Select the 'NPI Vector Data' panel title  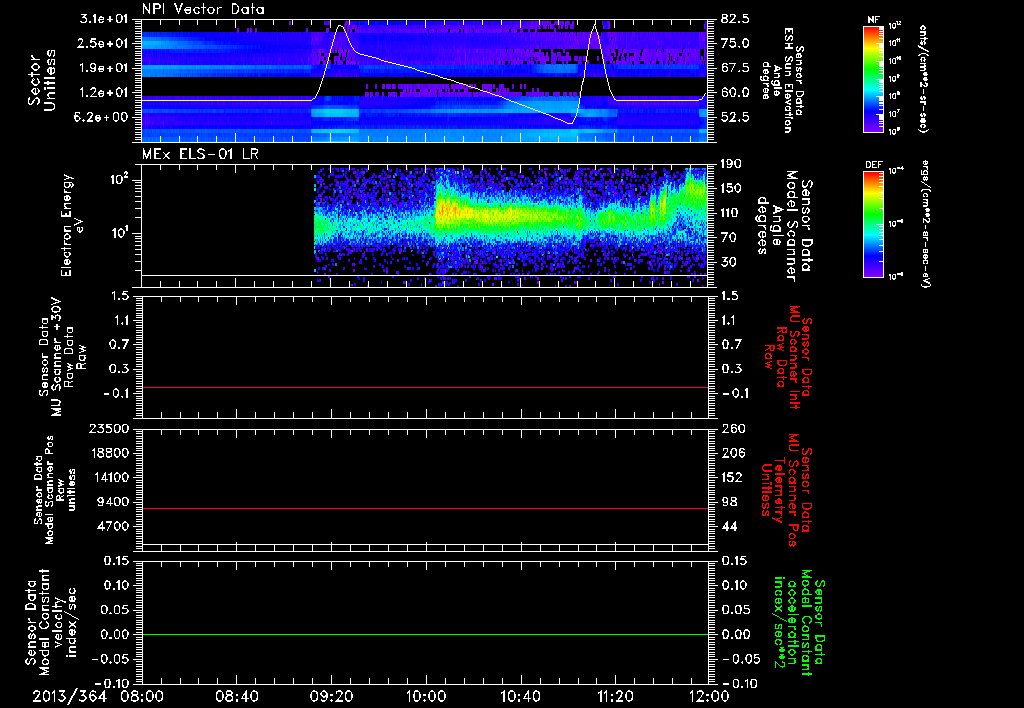203,8
